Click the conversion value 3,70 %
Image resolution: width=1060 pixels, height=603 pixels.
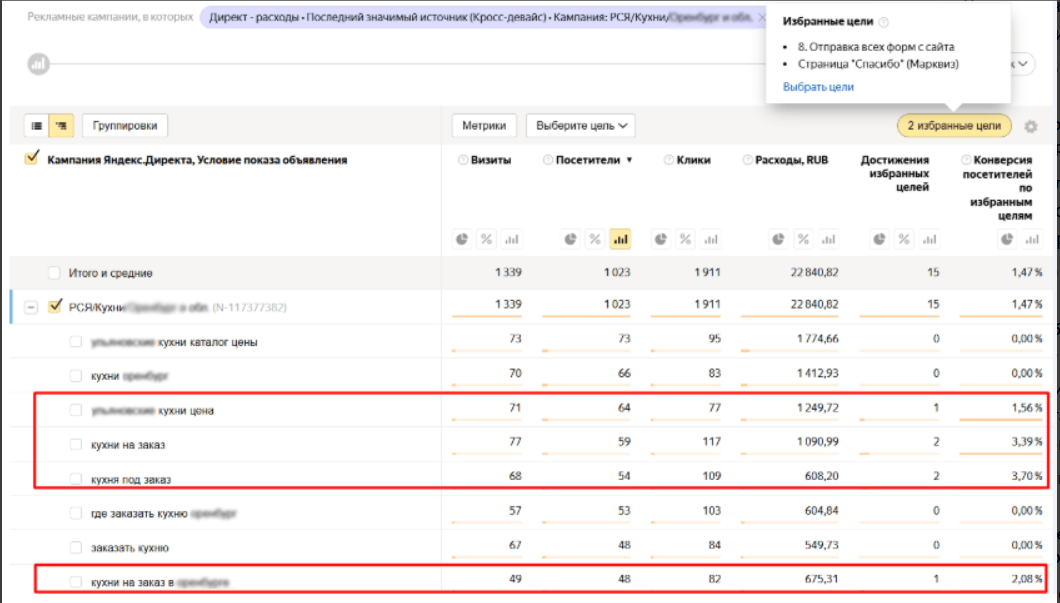[1027, 476]
